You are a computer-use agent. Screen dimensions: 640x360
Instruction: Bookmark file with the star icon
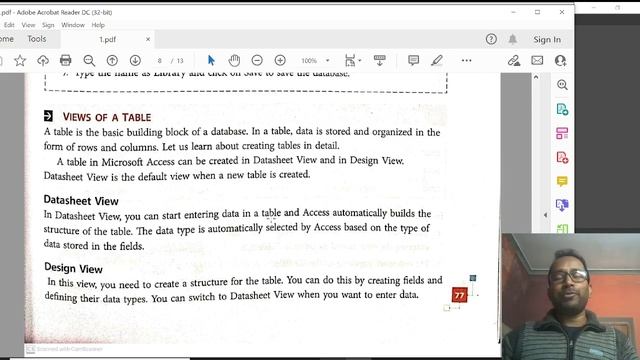tap(20, 61)
